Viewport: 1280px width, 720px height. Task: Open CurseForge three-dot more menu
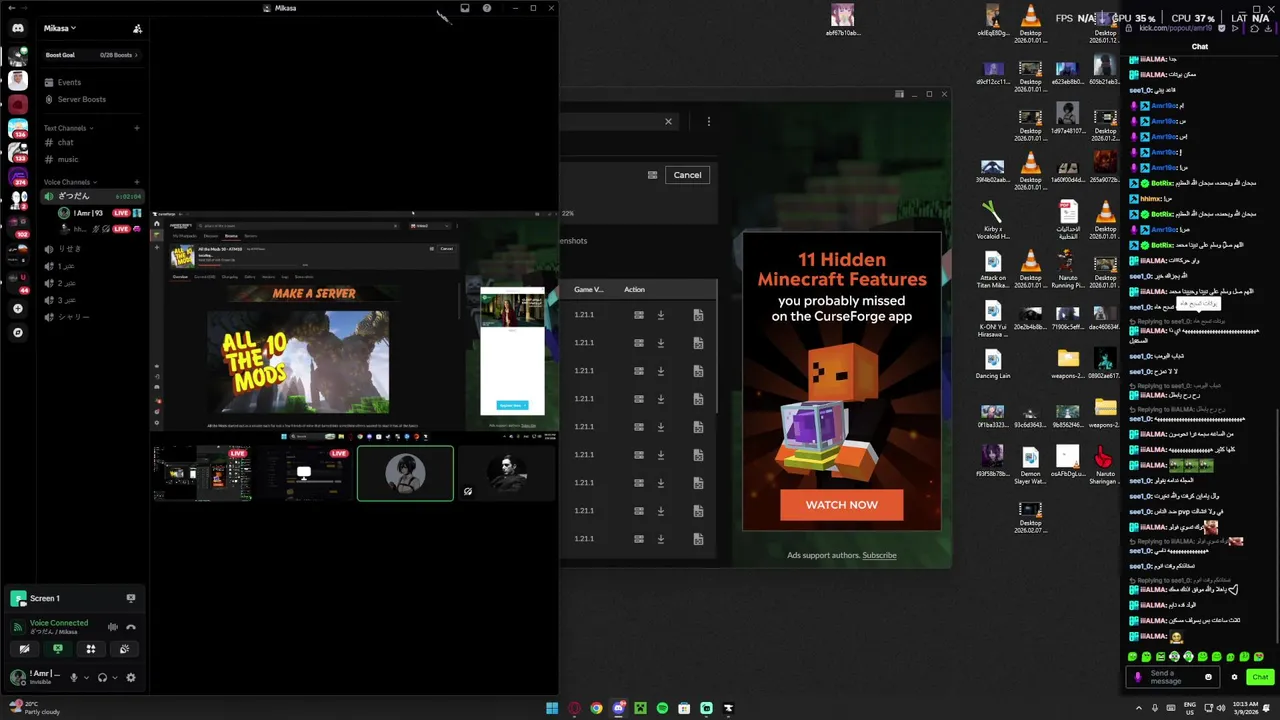click(708, 121)
